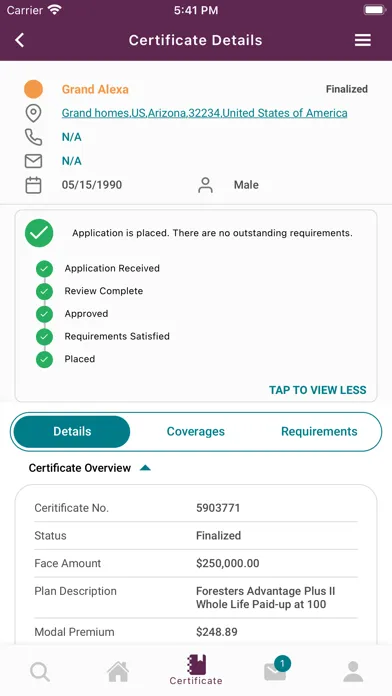Select certificate number 5903771
This screenshot has width=392, height=696.
coord(218,508)
